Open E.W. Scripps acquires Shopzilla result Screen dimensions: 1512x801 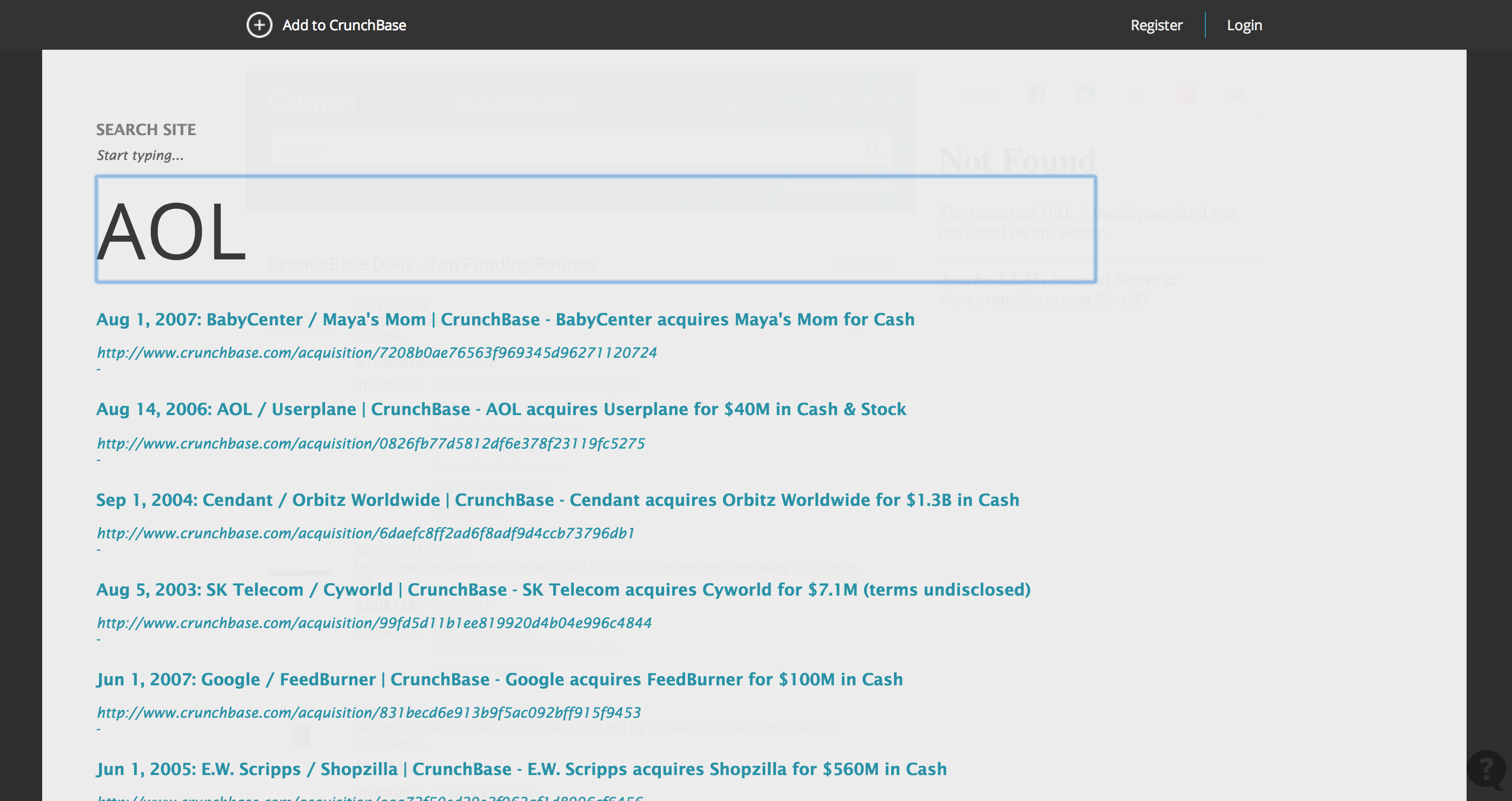coord(521,769)
